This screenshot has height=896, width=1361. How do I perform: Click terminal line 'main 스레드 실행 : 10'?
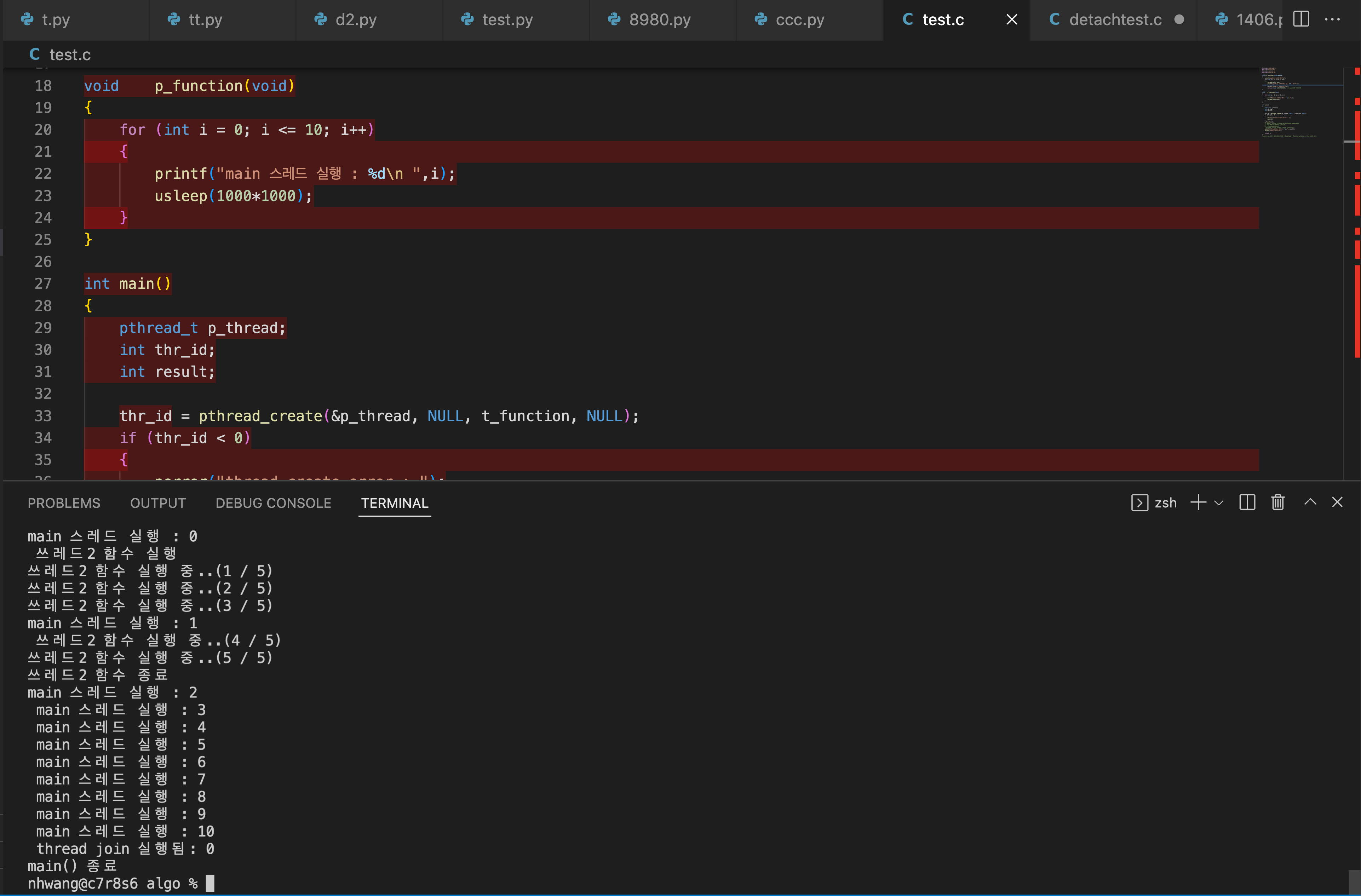pos(125,831)
